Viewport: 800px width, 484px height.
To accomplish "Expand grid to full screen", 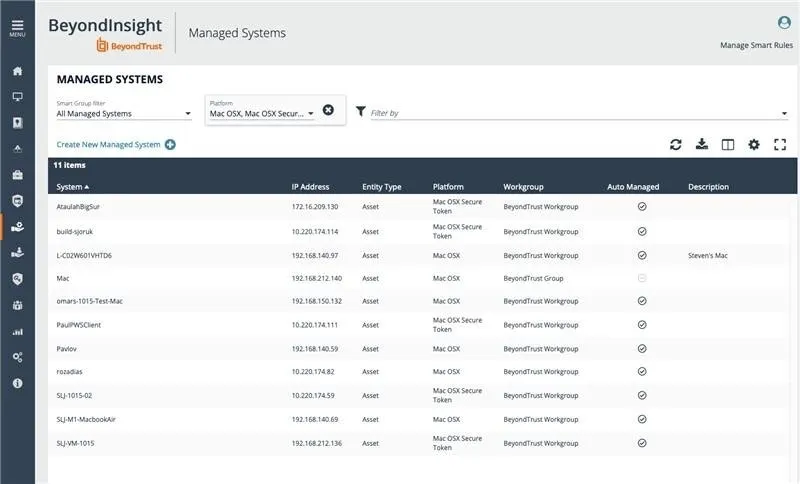I will click(780, 144).
